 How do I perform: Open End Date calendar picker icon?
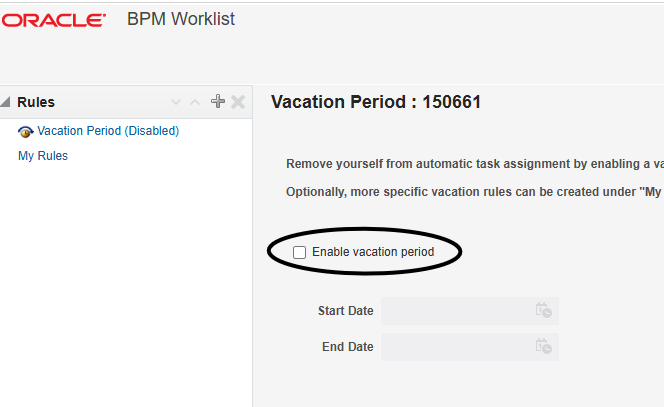[543, 346]
